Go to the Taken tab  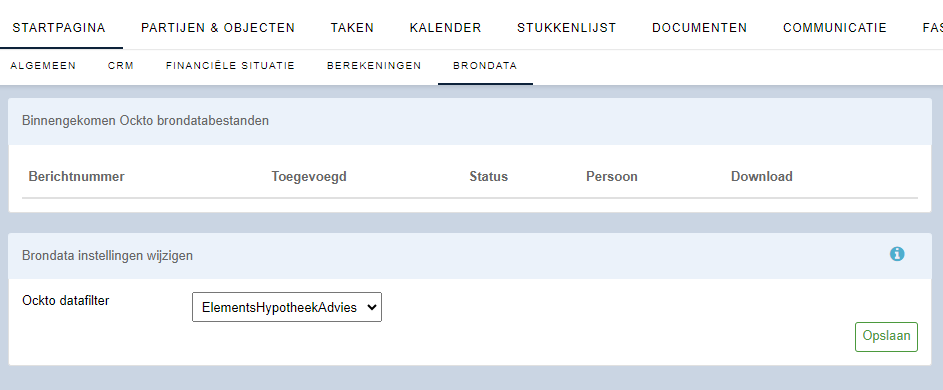[352, 28]
